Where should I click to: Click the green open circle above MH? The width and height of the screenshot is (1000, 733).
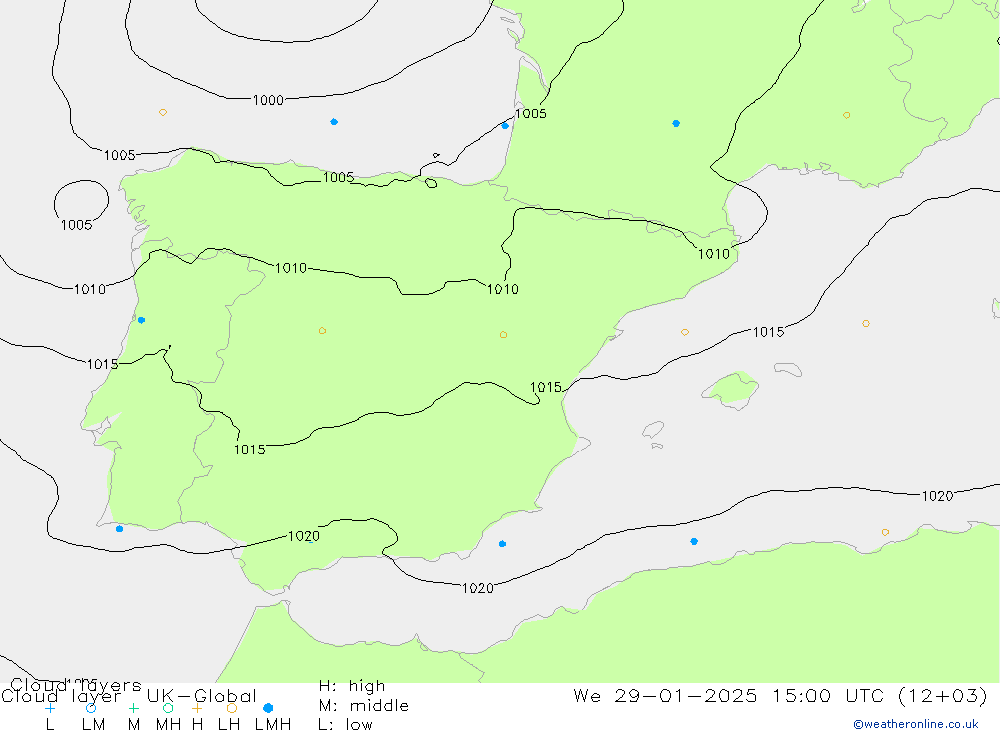(168, 708)
